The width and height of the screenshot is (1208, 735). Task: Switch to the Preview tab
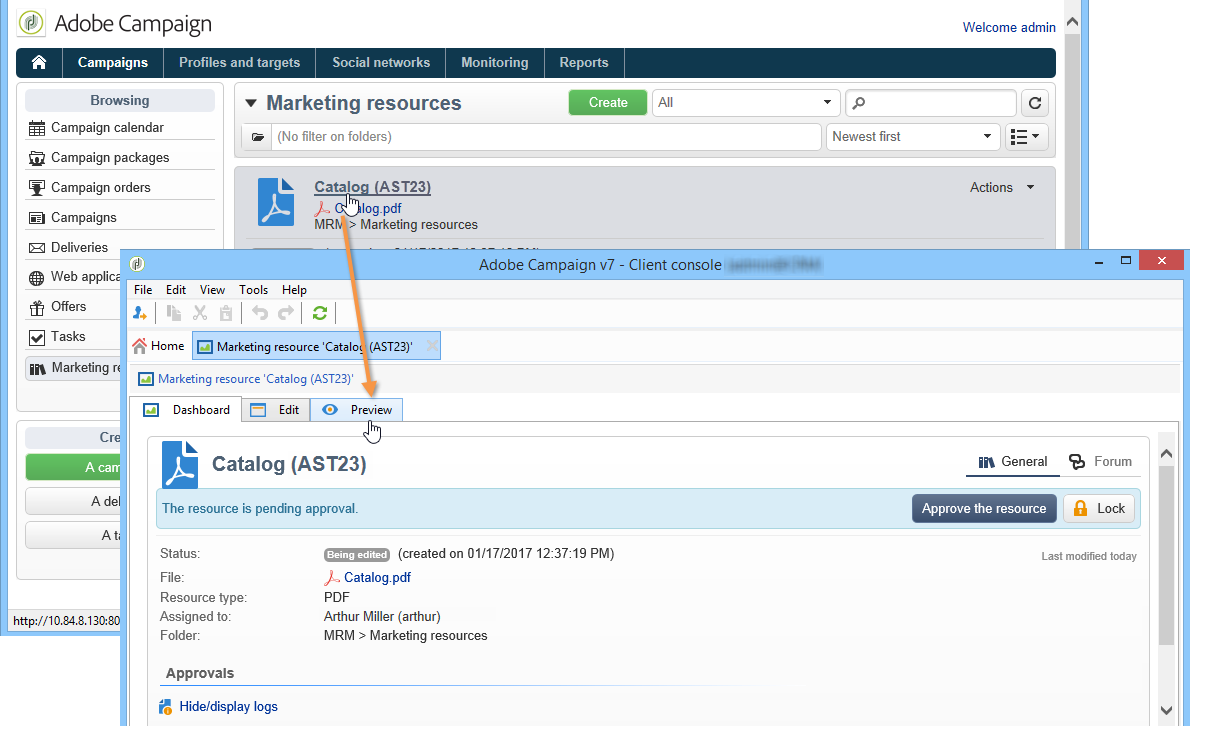pos(357,410)
